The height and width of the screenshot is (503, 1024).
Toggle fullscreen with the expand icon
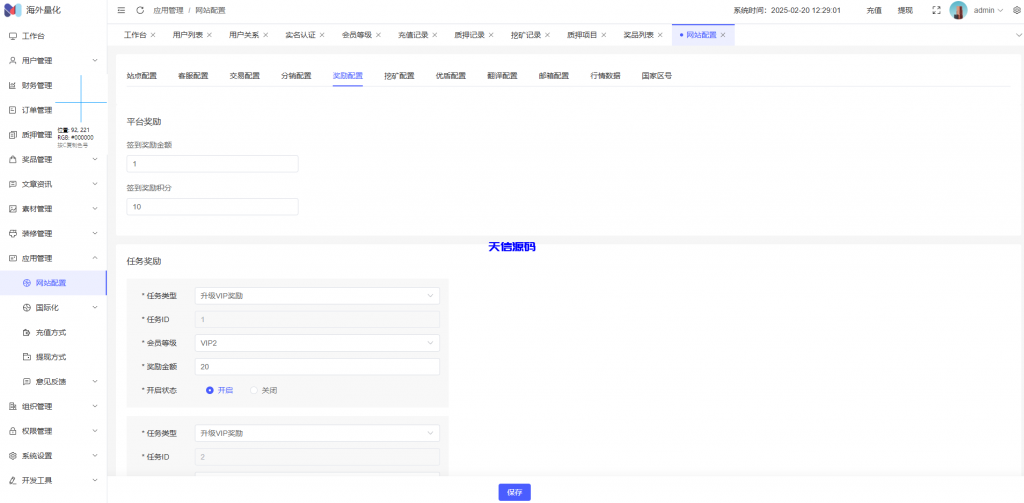[936, 10]
